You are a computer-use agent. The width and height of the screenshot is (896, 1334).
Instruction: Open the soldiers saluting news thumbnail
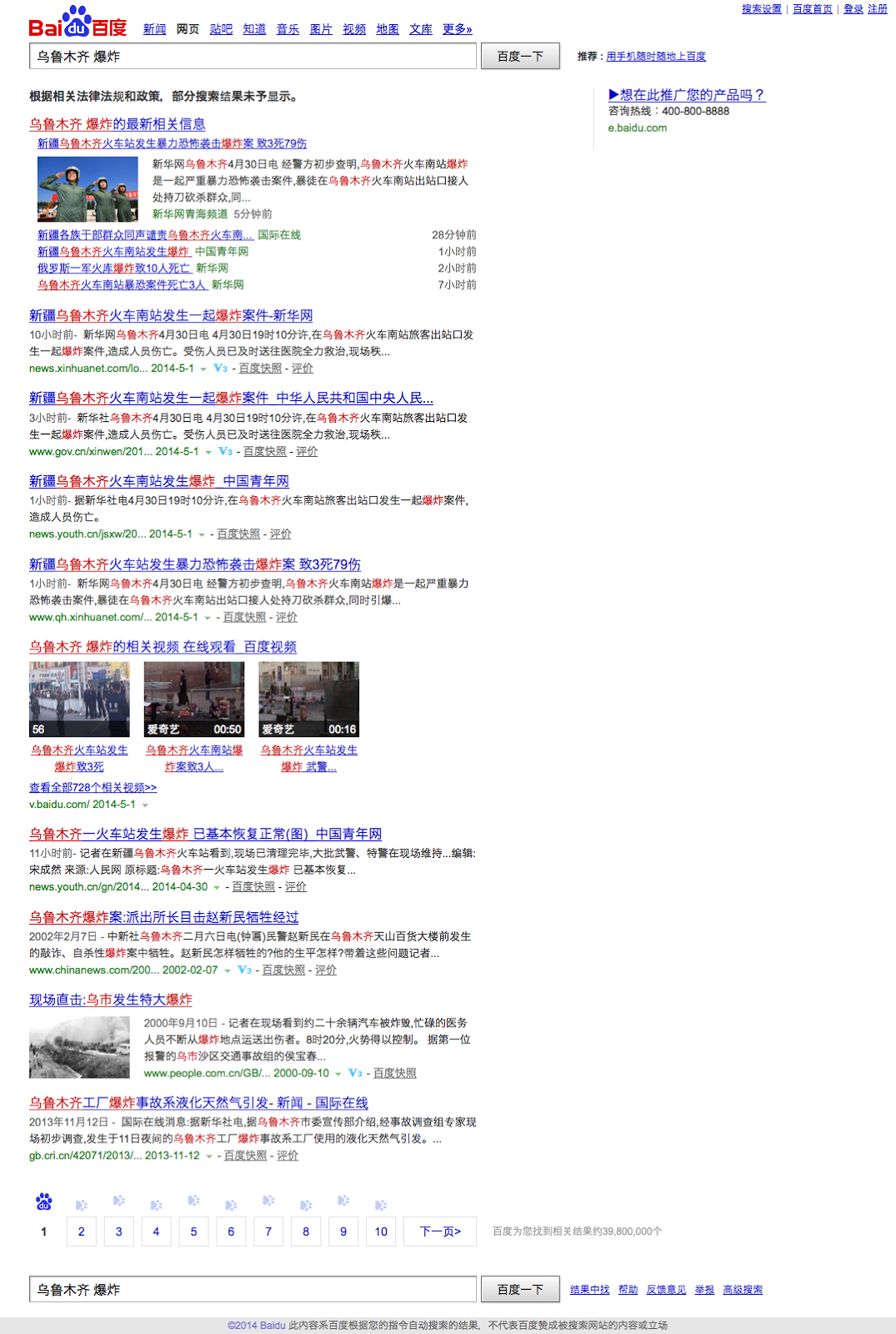pyautogui.click(x=88, y=189)
